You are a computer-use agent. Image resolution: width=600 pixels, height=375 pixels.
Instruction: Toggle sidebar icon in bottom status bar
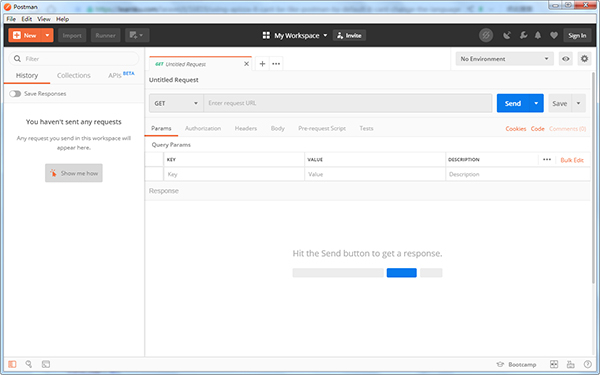[12, 364]
